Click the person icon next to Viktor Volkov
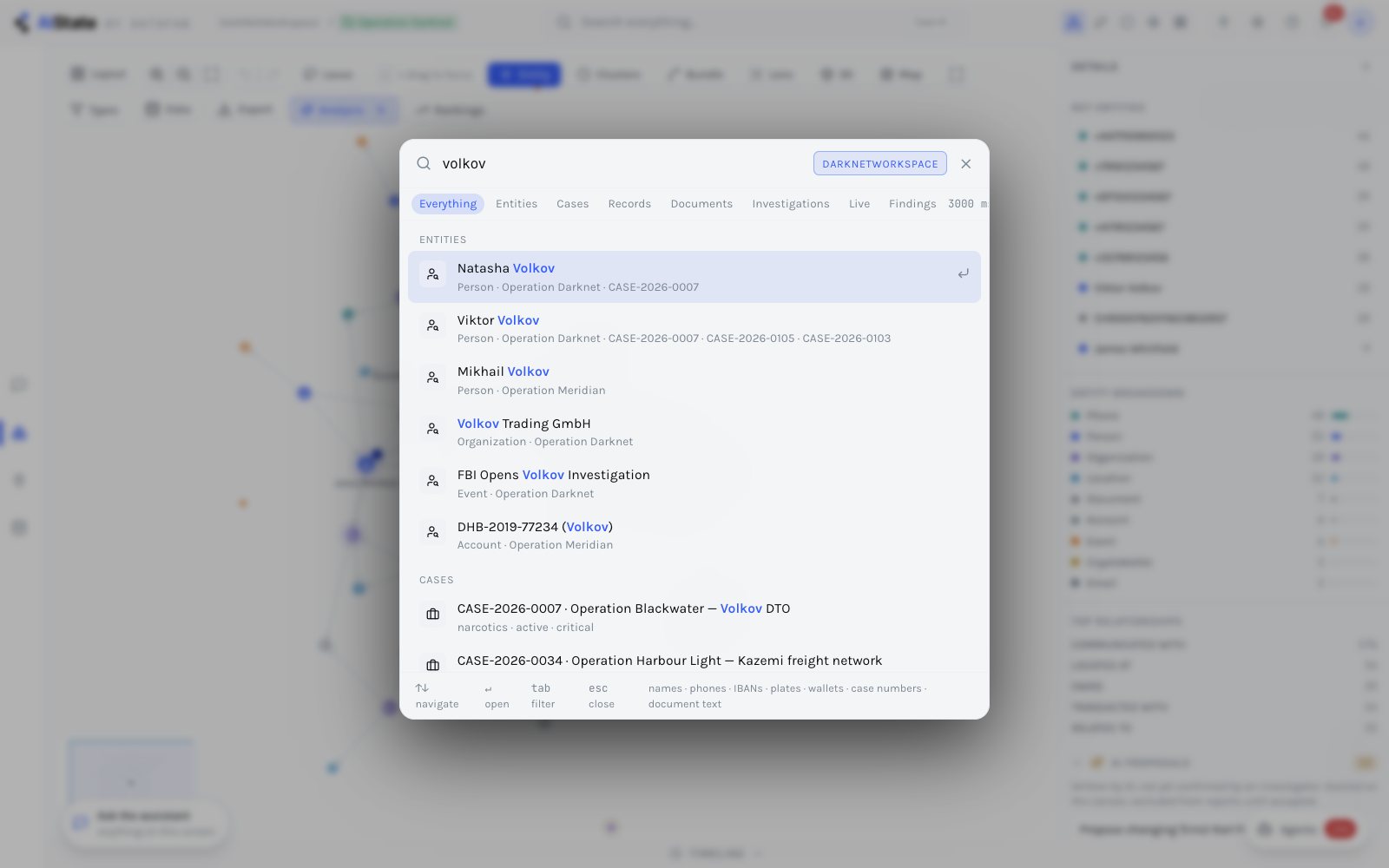 pos(432,325)
